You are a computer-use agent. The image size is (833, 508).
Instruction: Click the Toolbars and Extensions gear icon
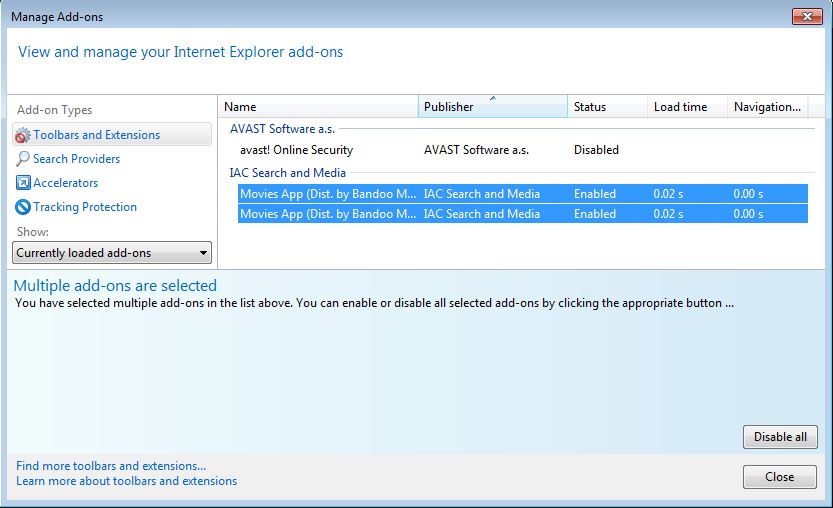[22, 136]
